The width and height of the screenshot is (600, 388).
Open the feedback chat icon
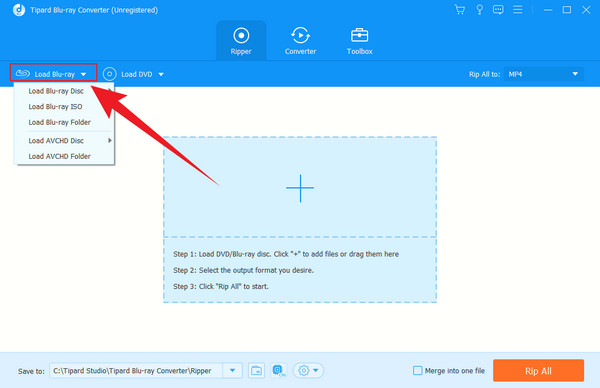tap(498, 10)
